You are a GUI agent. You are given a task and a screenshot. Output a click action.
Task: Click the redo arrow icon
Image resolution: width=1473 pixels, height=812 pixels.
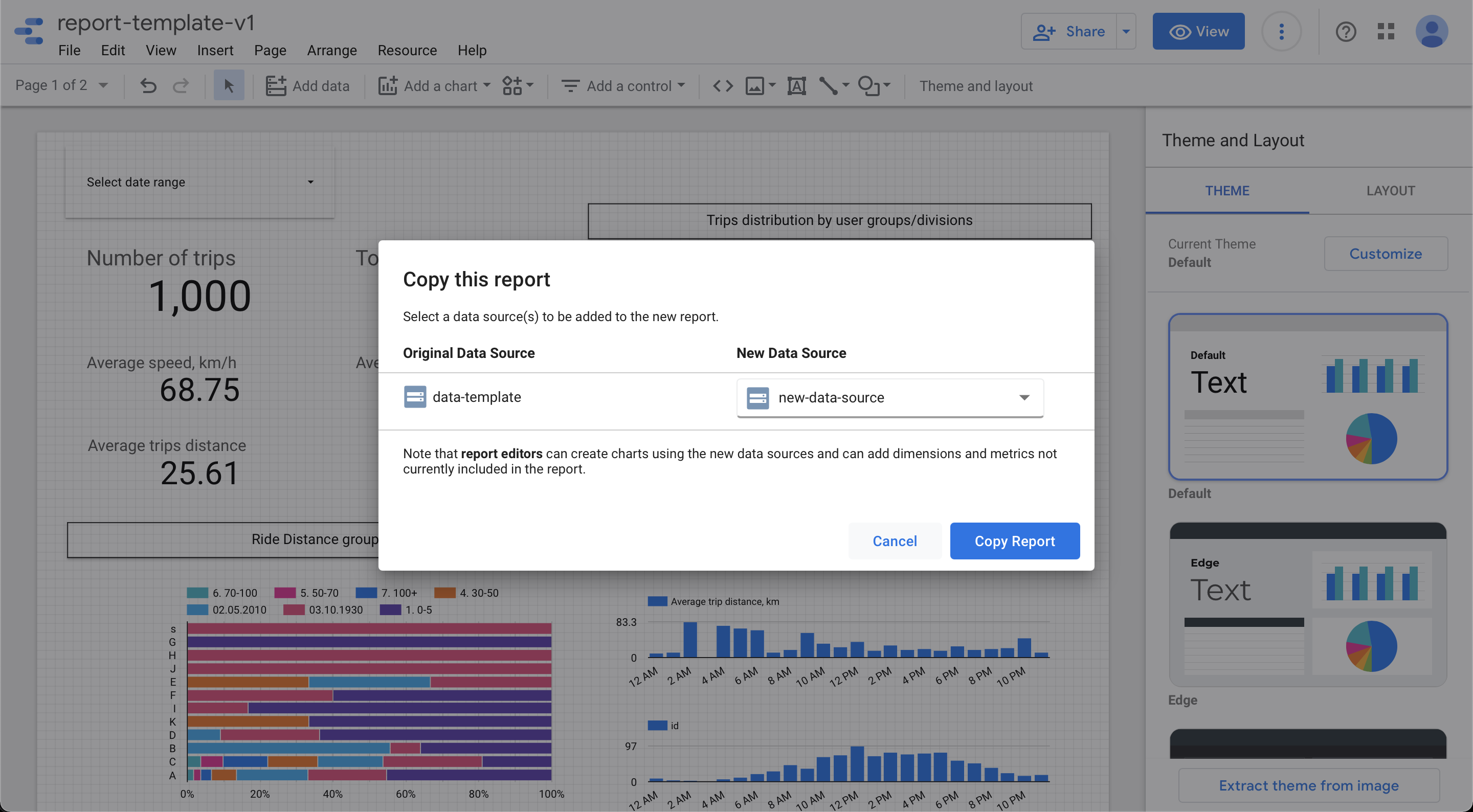[x=181, y=86]
